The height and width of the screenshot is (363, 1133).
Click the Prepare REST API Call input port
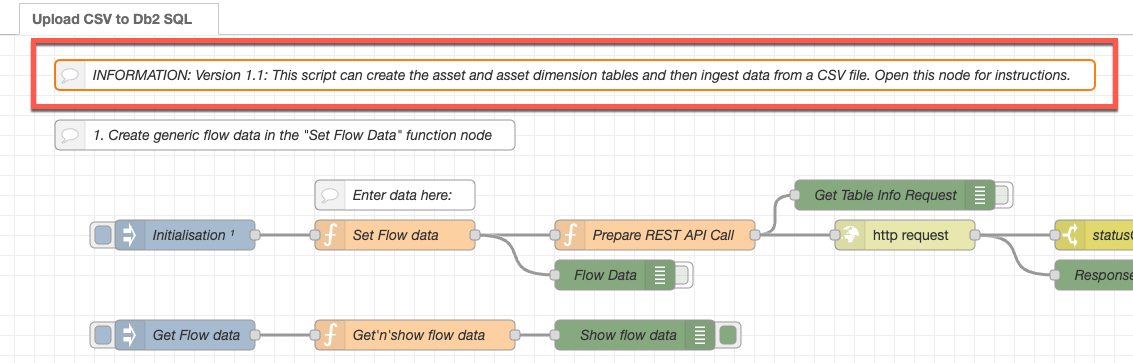click(554, 235)
